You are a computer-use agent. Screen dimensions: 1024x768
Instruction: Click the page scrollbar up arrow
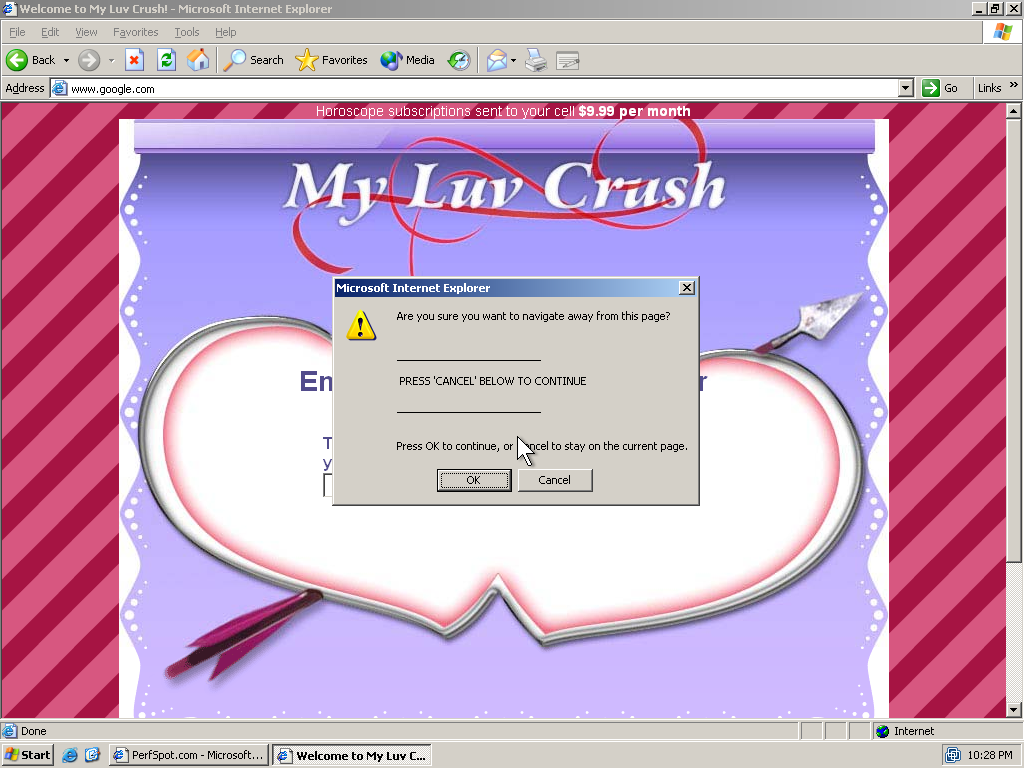(1013, 111)
